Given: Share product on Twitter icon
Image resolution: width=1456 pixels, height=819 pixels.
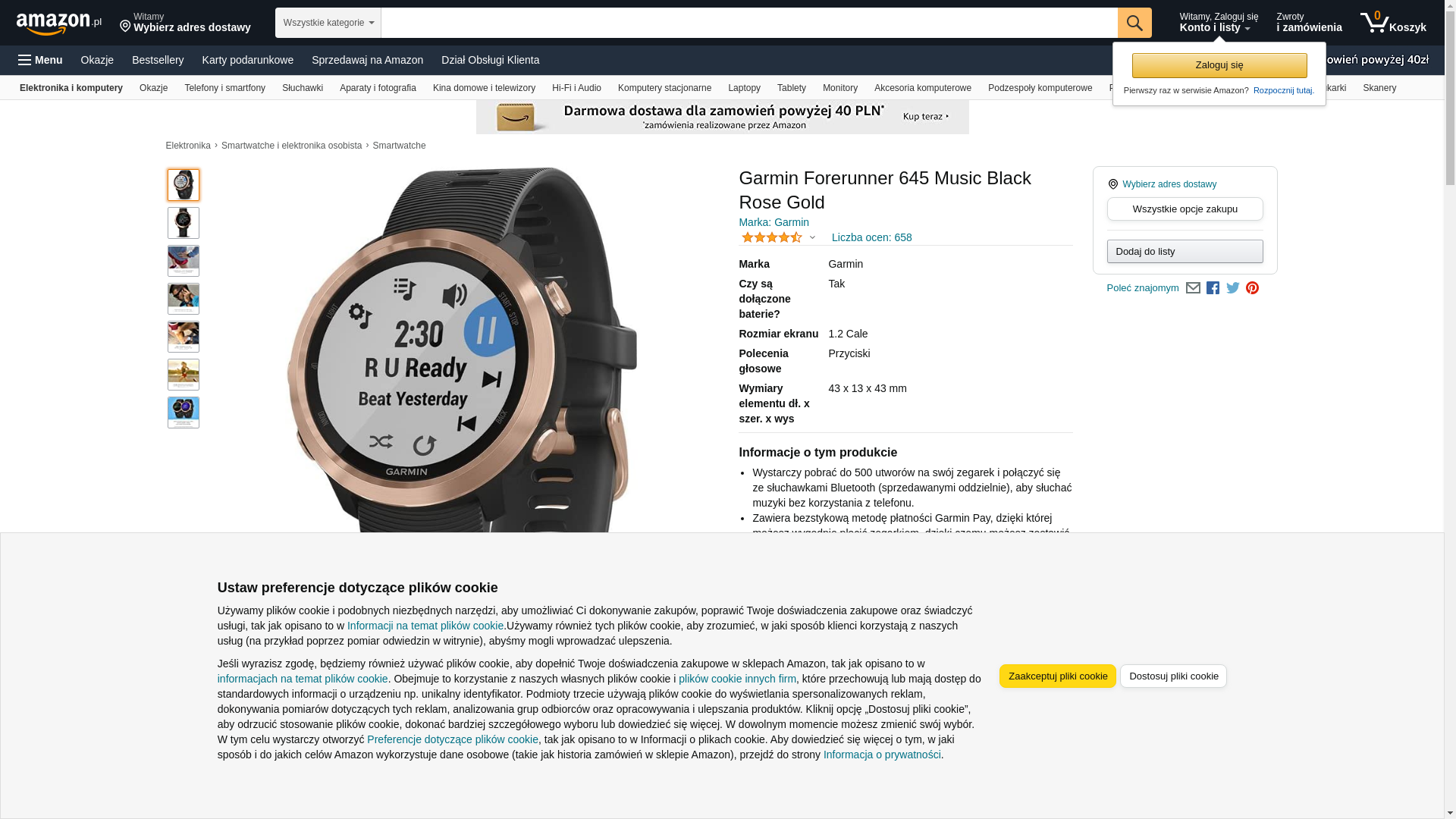Looking at the screenshot, I should tap(1232, 288).
